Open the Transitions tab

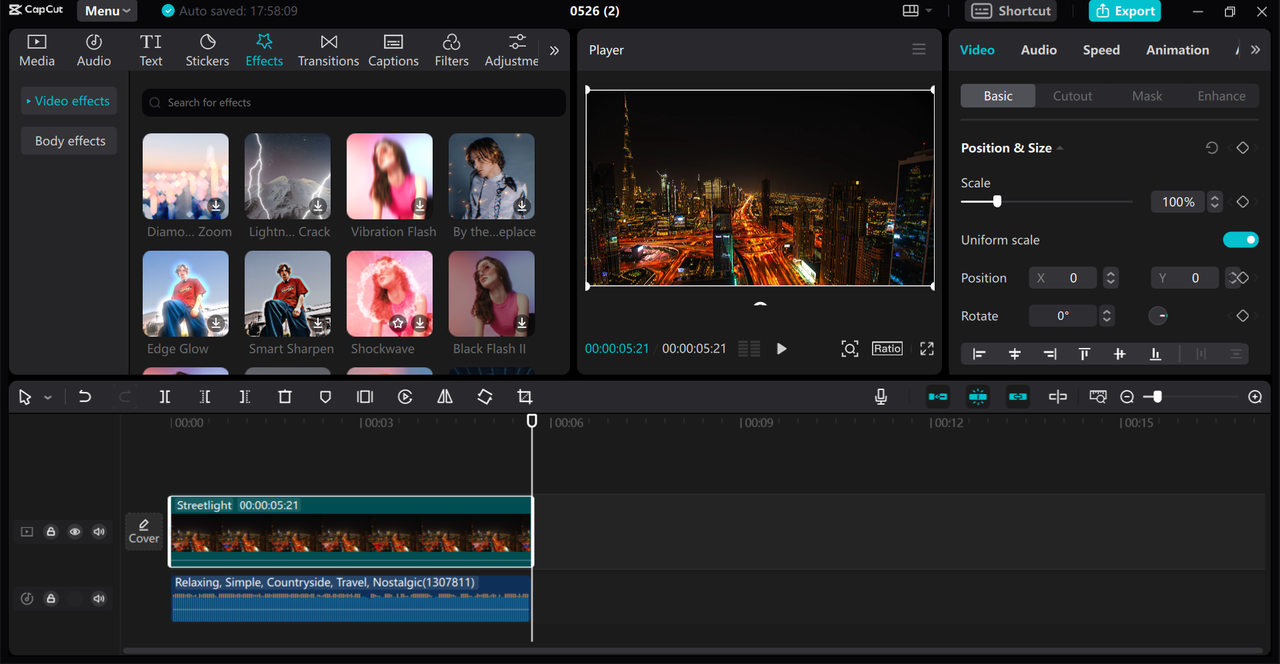pyautogui.click(x=328, y=50)
